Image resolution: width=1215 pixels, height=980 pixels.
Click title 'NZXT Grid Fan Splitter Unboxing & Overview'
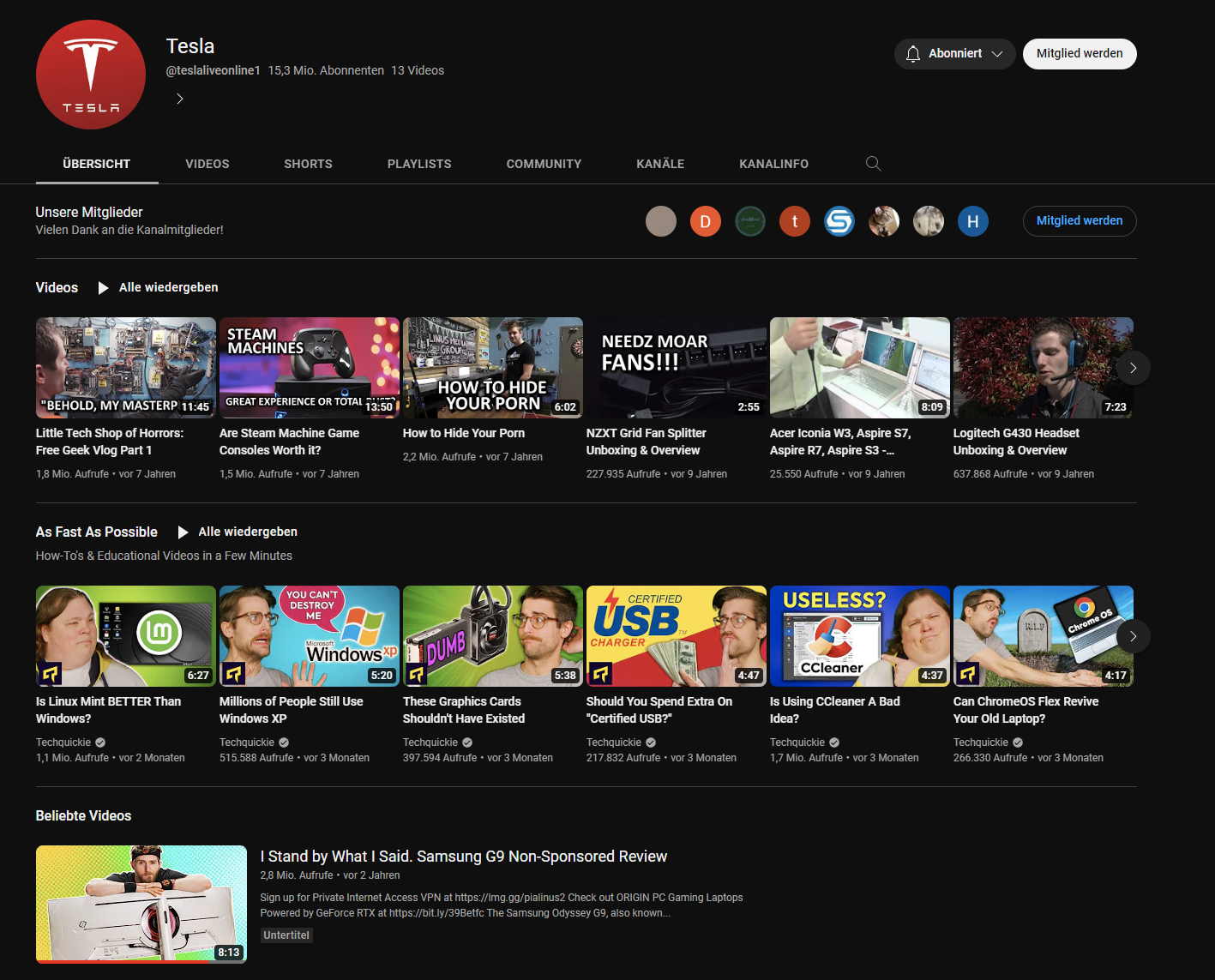(x=647, y=442)
